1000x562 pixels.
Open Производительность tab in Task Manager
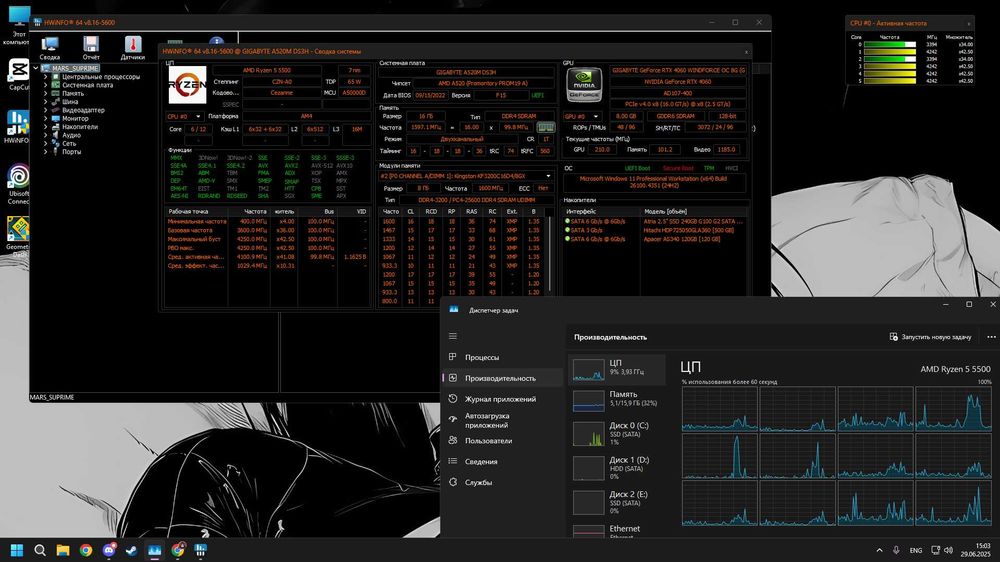click(503, 378)
